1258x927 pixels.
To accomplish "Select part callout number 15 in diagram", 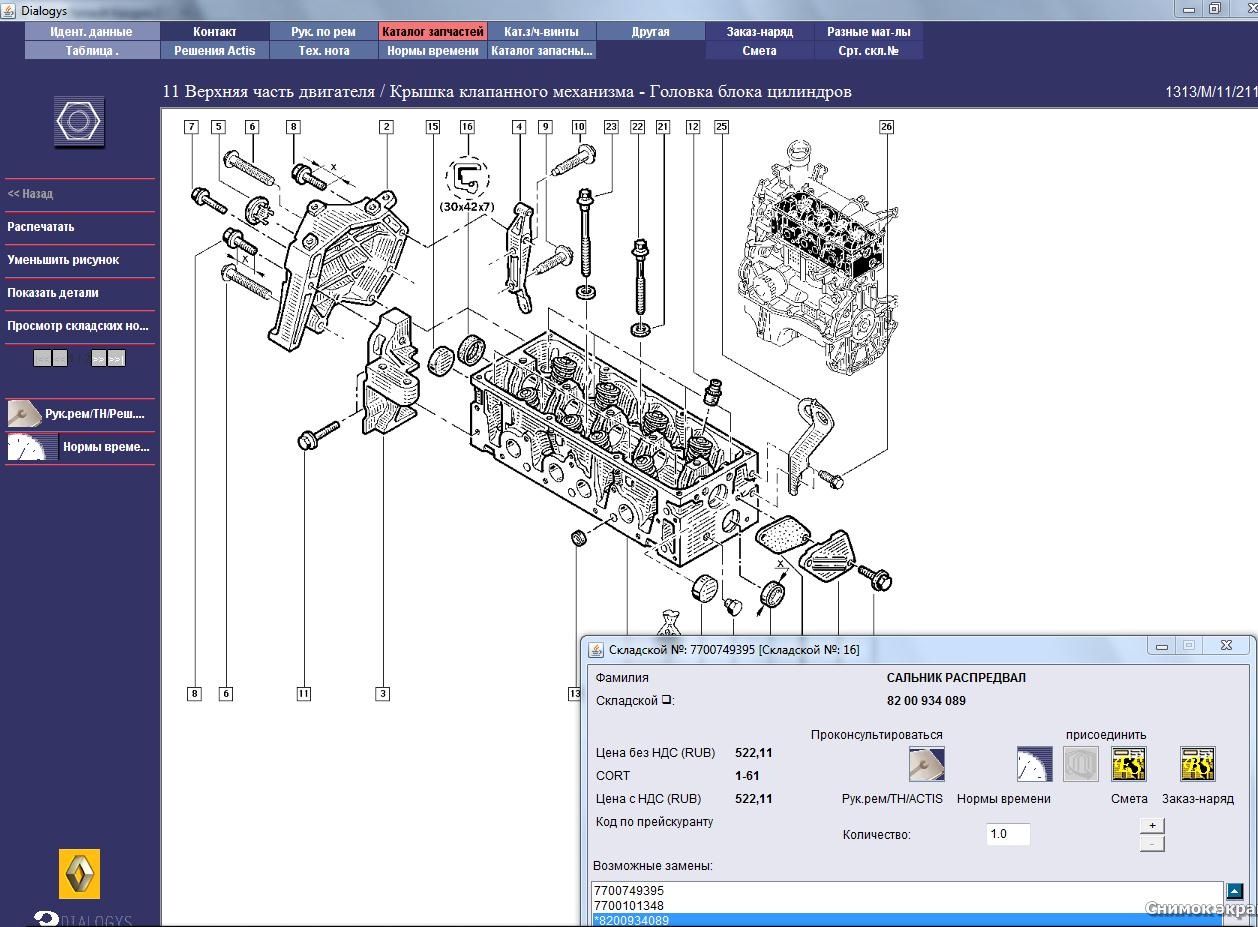I will click(433, 127).
